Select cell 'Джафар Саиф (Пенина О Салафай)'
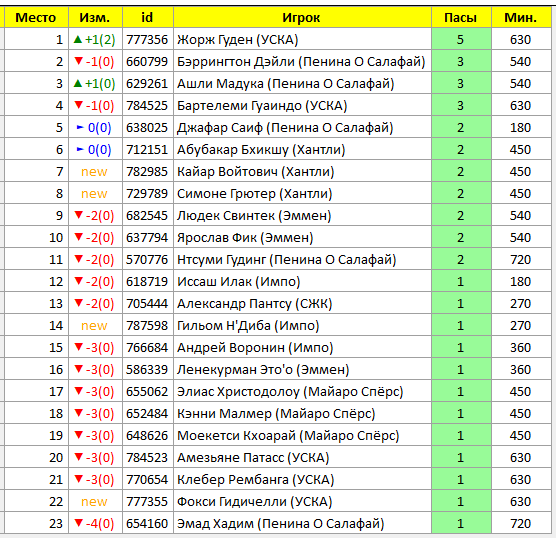 pos(302,127)
